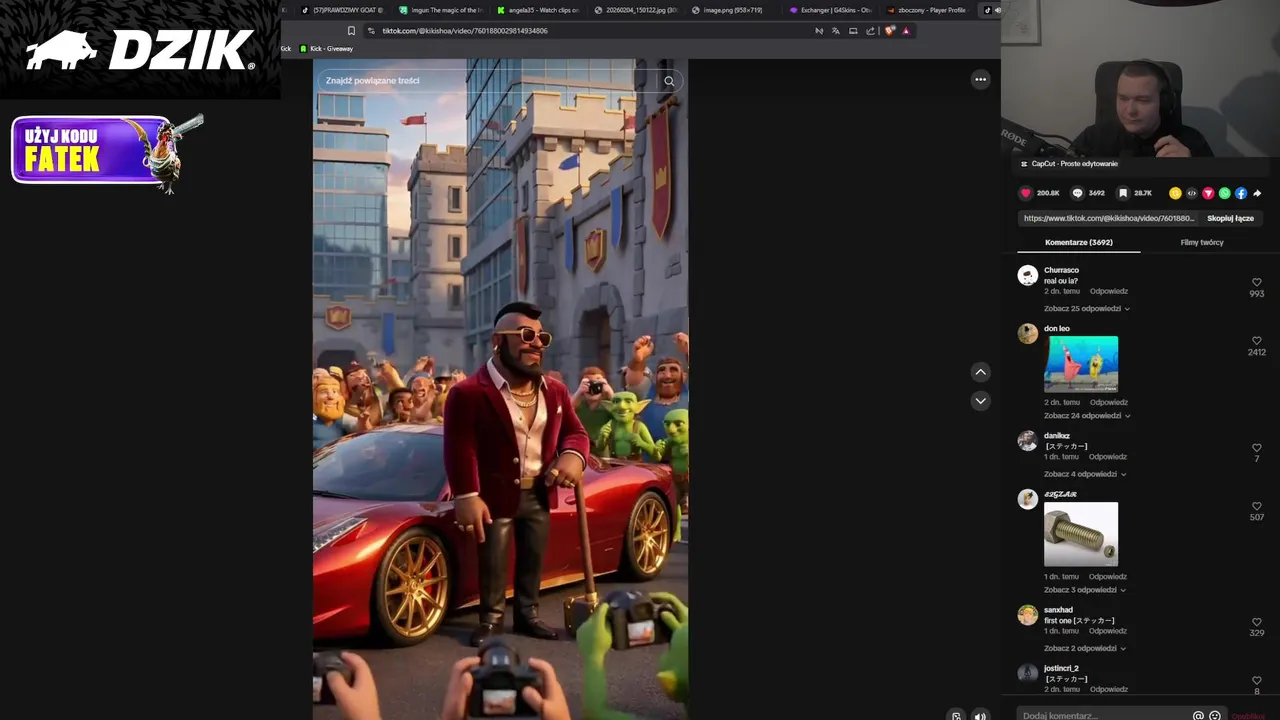Open the '20260204_150122.jpg' browser tab

(635, 10)
